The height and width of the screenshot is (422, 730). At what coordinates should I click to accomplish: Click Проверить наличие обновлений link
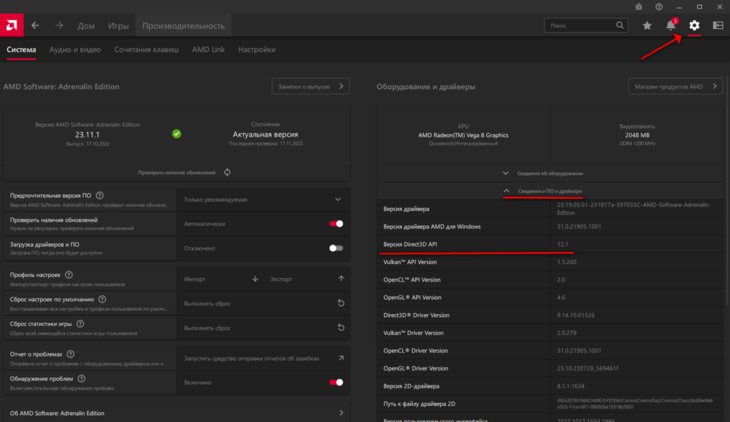click(176, 172)
